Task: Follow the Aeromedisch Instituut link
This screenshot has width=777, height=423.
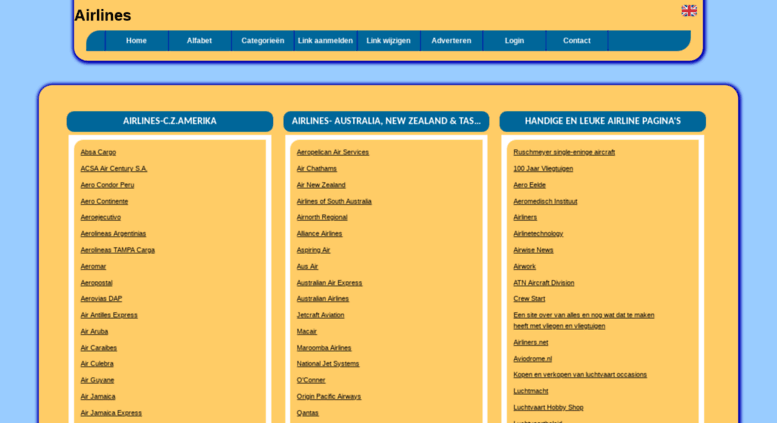Action: [545, 201]
